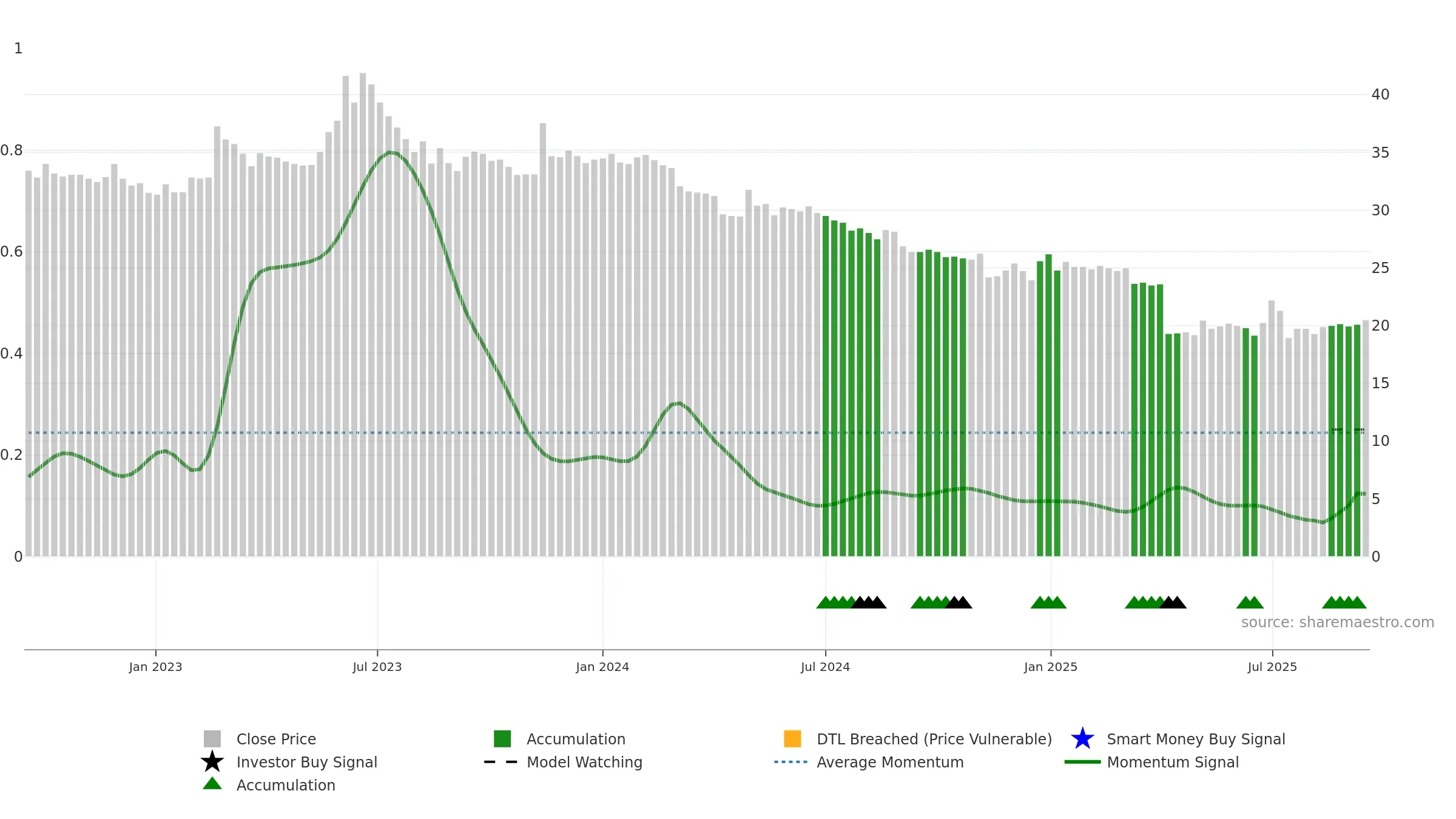Click the orange DTL Breached legend swatch

coord(792,739)
